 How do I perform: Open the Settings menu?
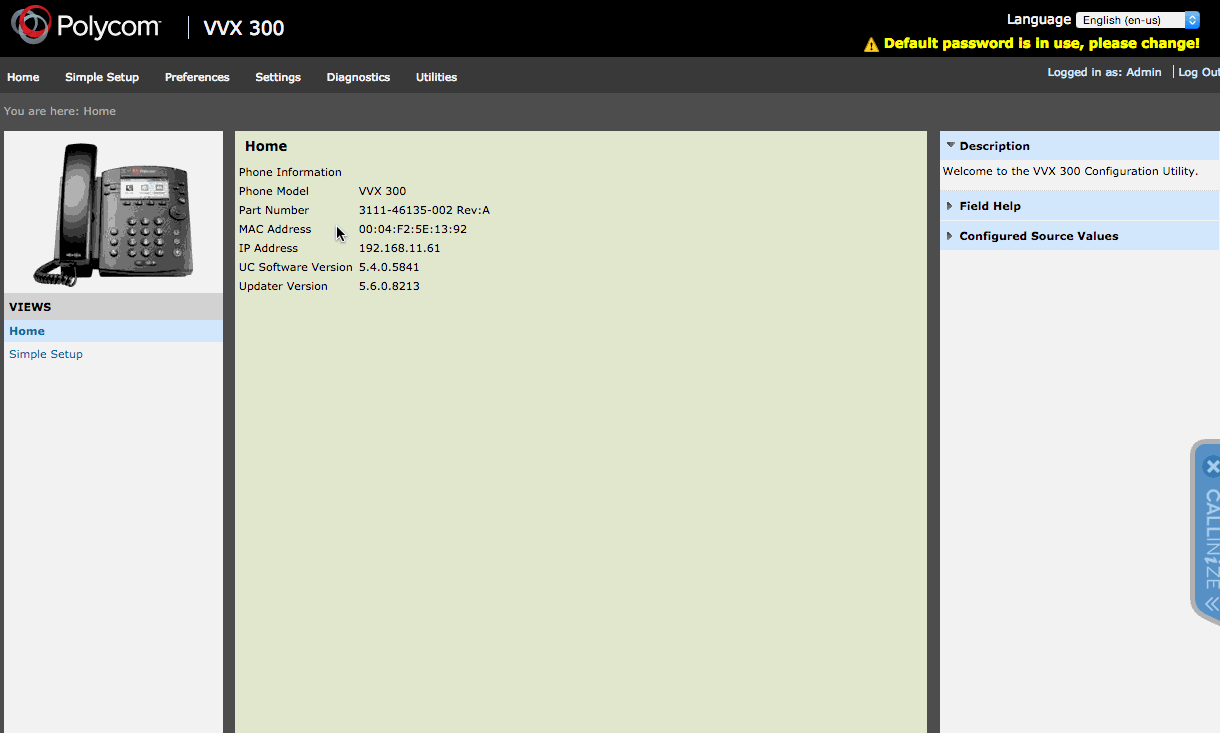[277, 76]
